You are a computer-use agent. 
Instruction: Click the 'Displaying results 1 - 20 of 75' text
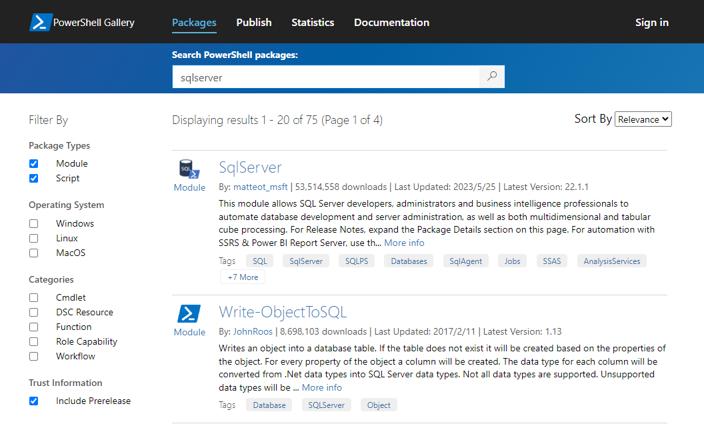(x=245, y=120)
